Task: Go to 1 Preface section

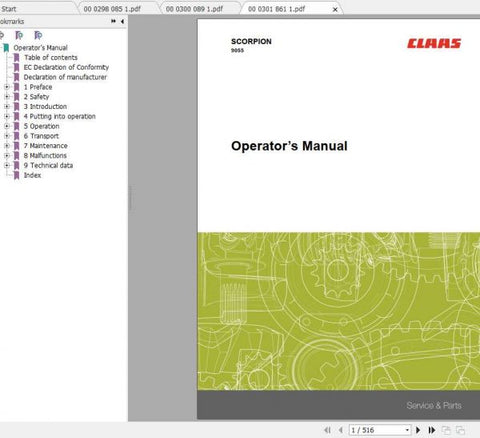Action: 38,87
